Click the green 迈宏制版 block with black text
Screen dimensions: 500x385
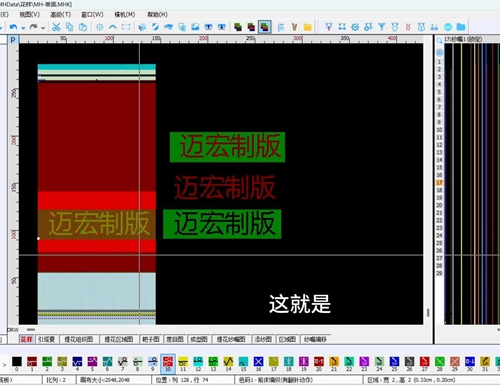(222, 224)
